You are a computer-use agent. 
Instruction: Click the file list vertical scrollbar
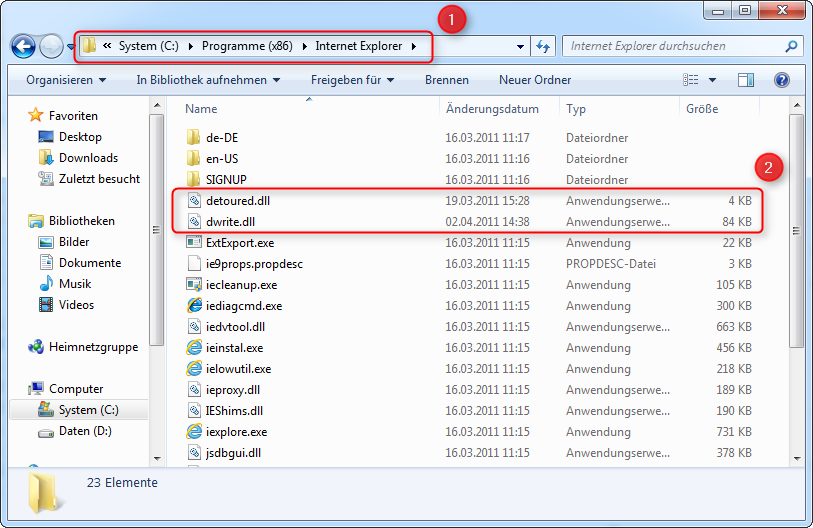click(x=796, y=231)
